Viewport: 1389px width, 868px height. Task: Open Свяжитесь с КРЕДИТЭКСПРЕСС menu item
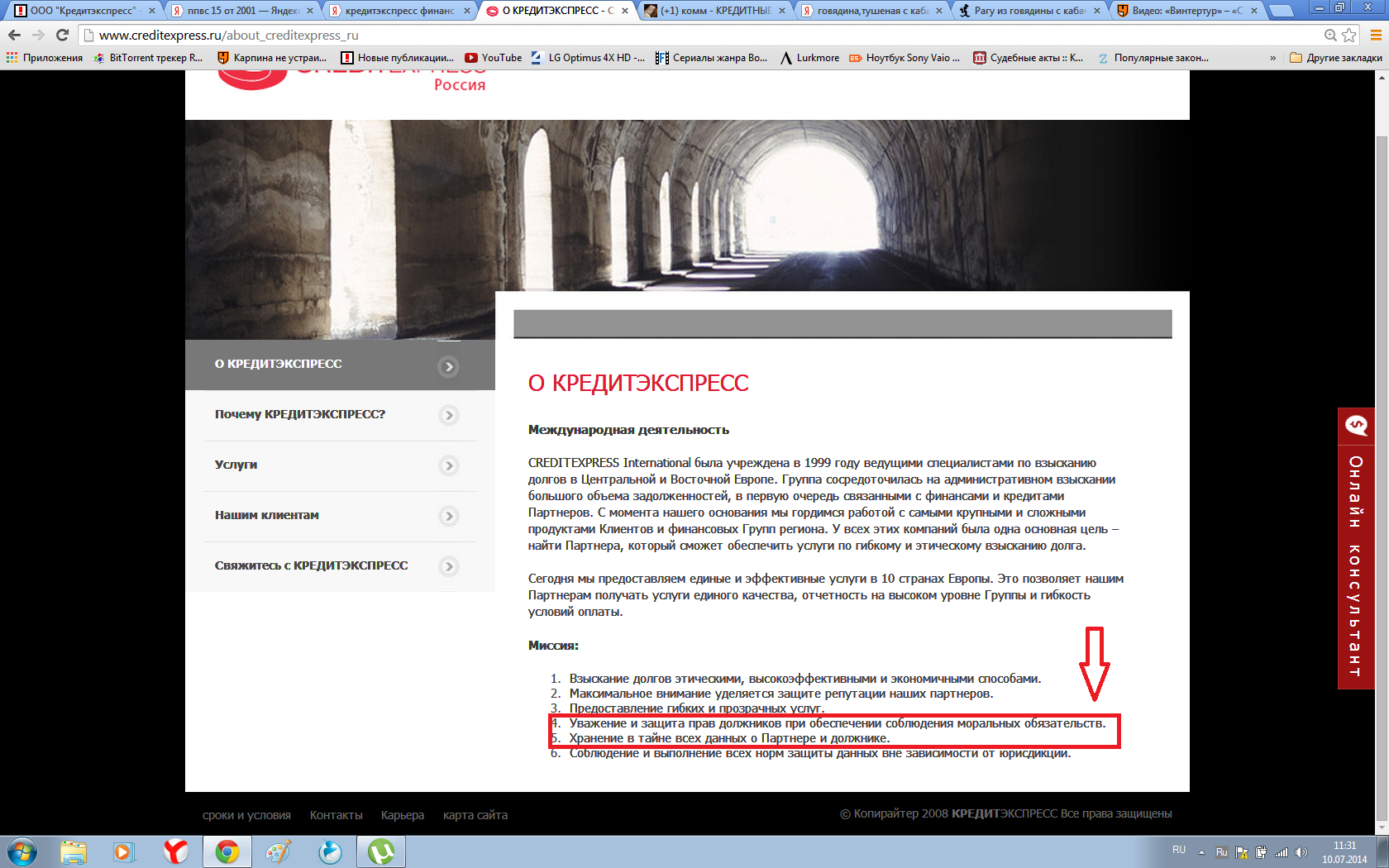point(340,566)
